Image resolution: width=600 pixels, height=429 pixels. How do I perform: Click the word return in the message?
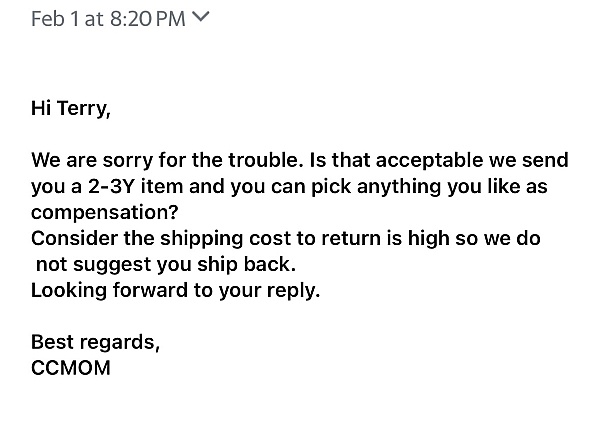351,238
